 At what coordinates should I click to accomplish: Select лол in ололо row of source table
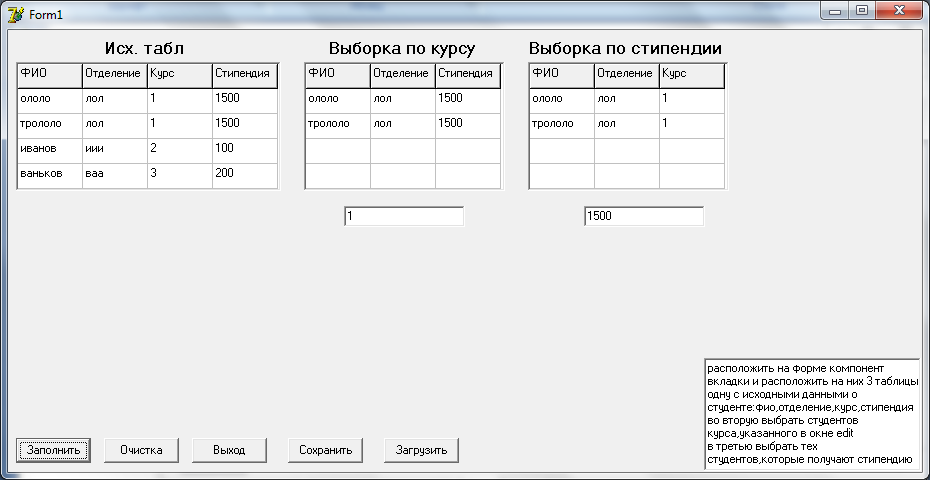pyautogui.click(x=115, y=101)
